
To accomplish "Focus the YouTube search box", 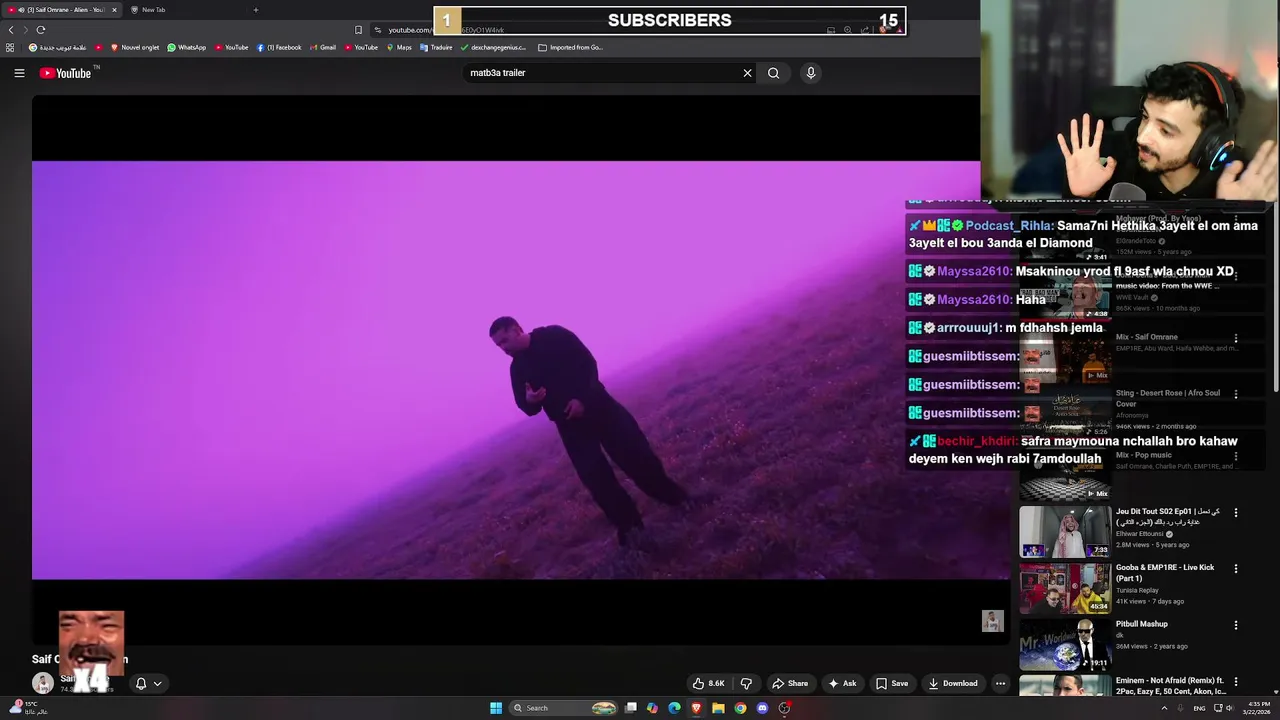I will tap(600, 73).
